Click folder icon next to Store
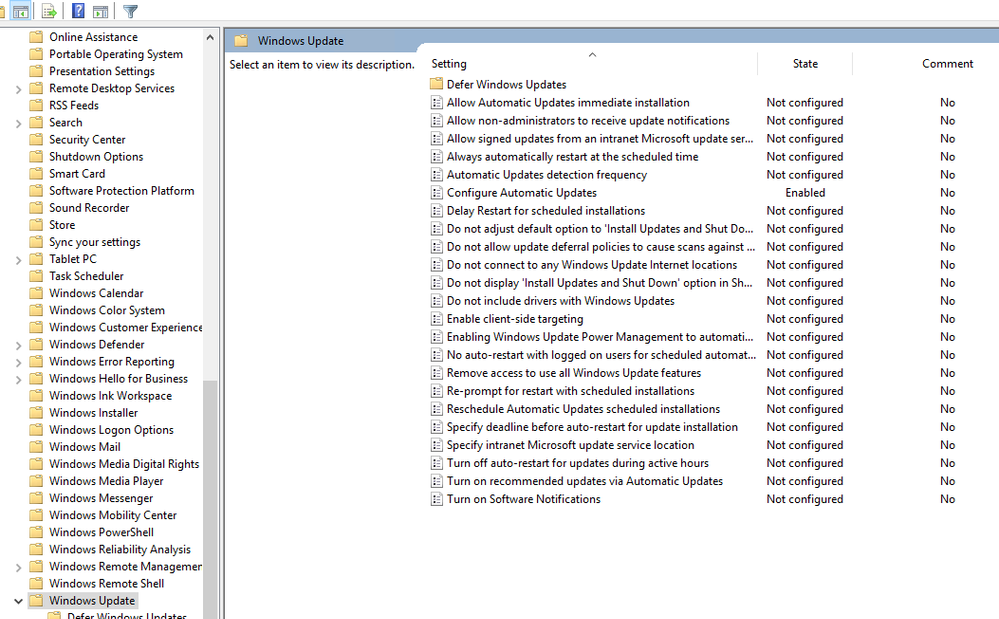Viewport: 999px width, 619px height. 36,225
